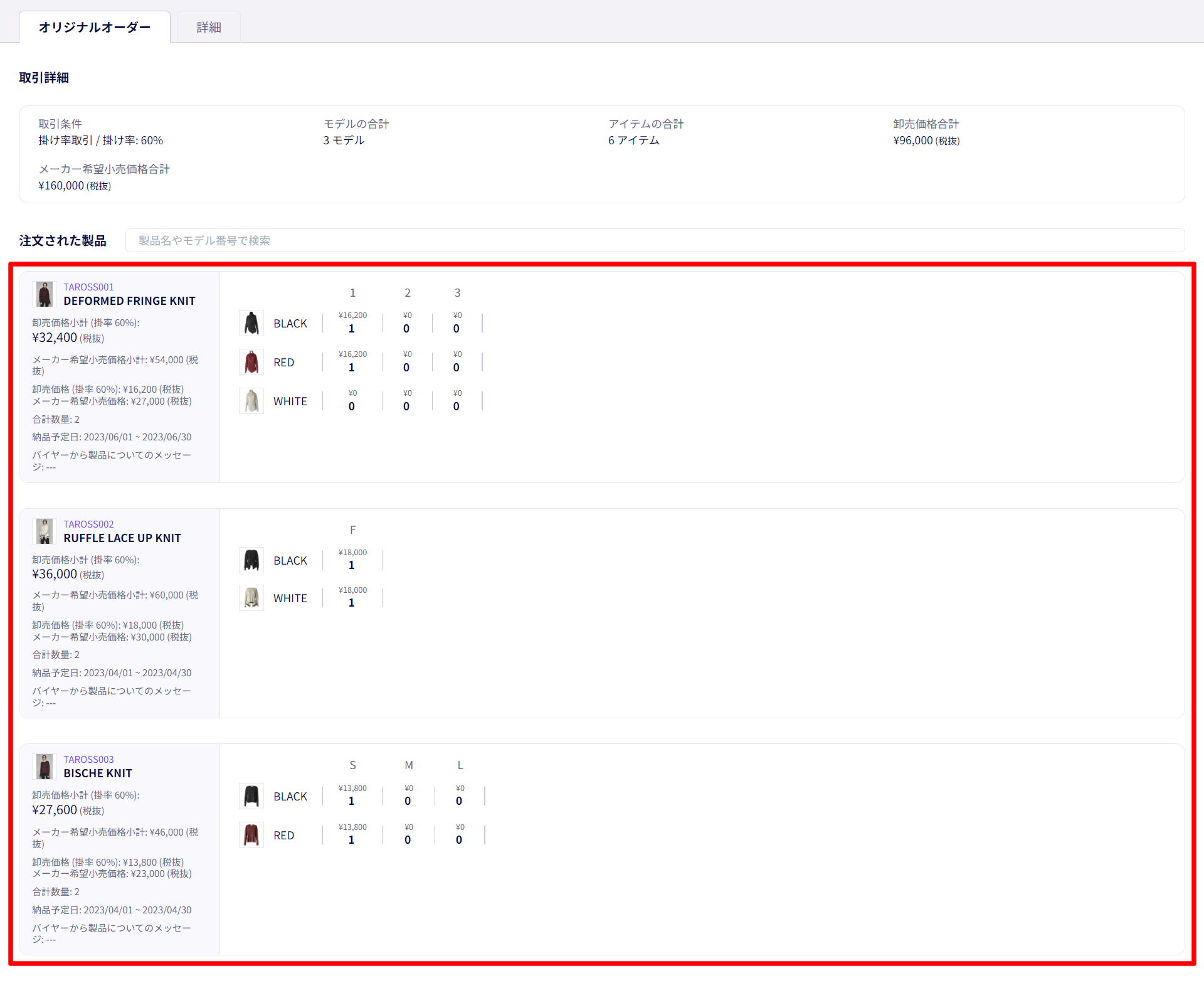
Task: Click the product search field
Action: coord(655,240)
